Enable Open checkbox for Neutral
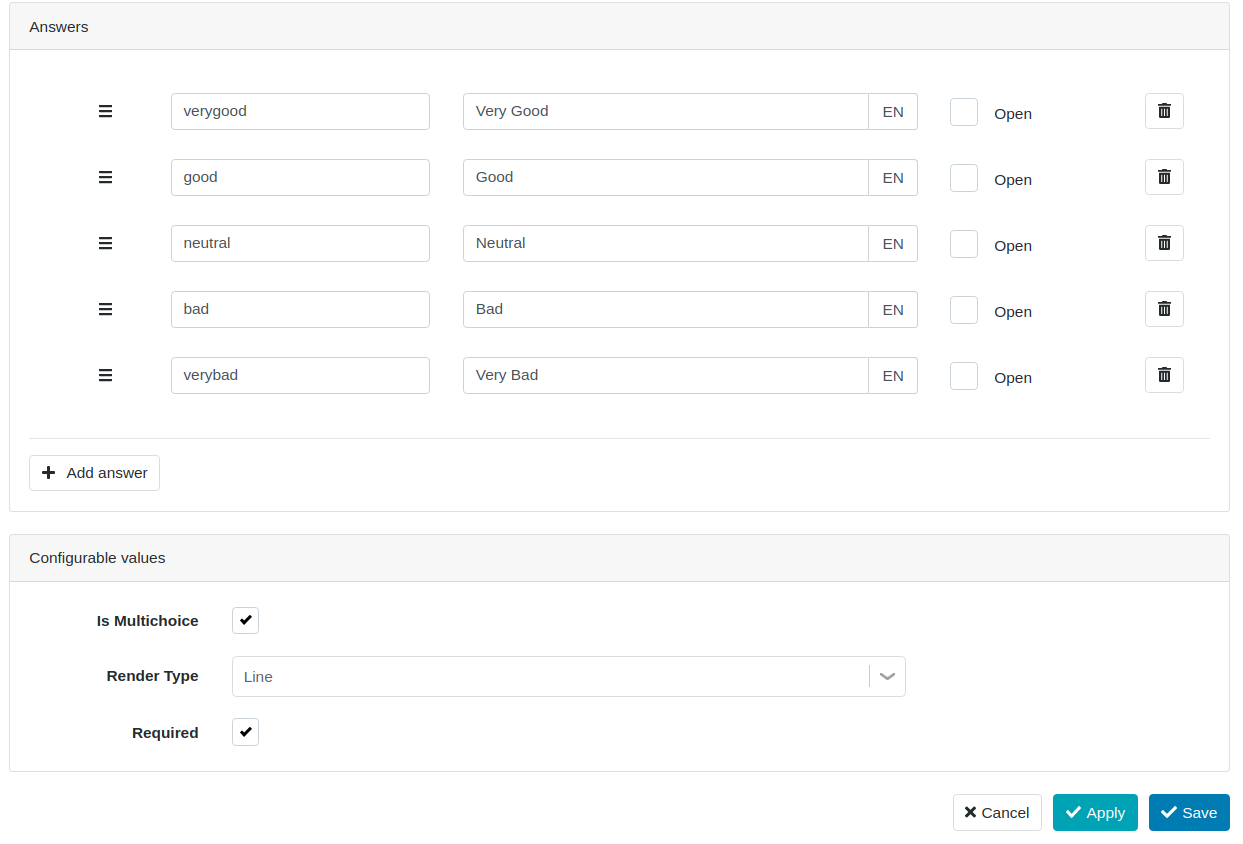Viewport: 1243px width, 844px height. (964, 244)
